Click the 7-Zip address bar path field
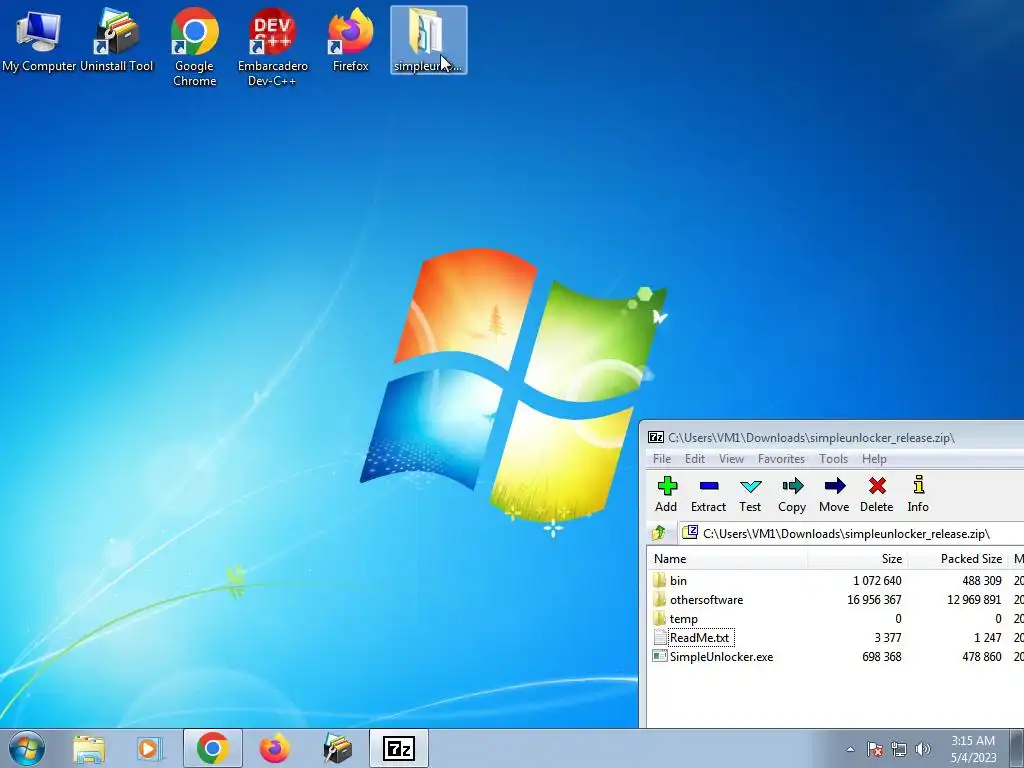This screenshot has width=1024, height=768. (x=852, y=534)
